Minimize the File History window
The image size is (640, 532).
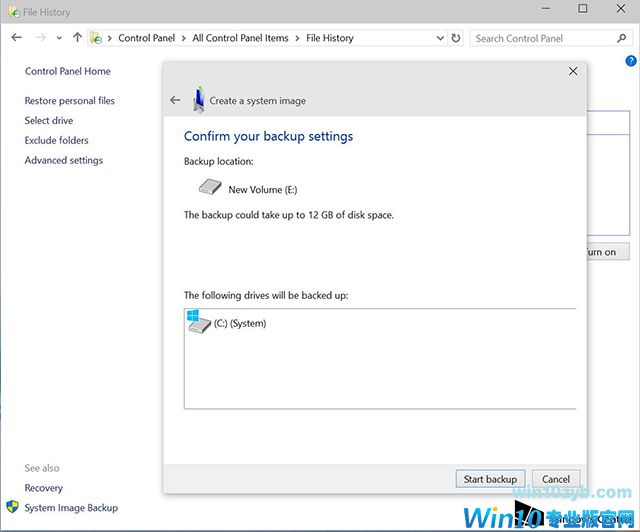[x=546, y=9]
